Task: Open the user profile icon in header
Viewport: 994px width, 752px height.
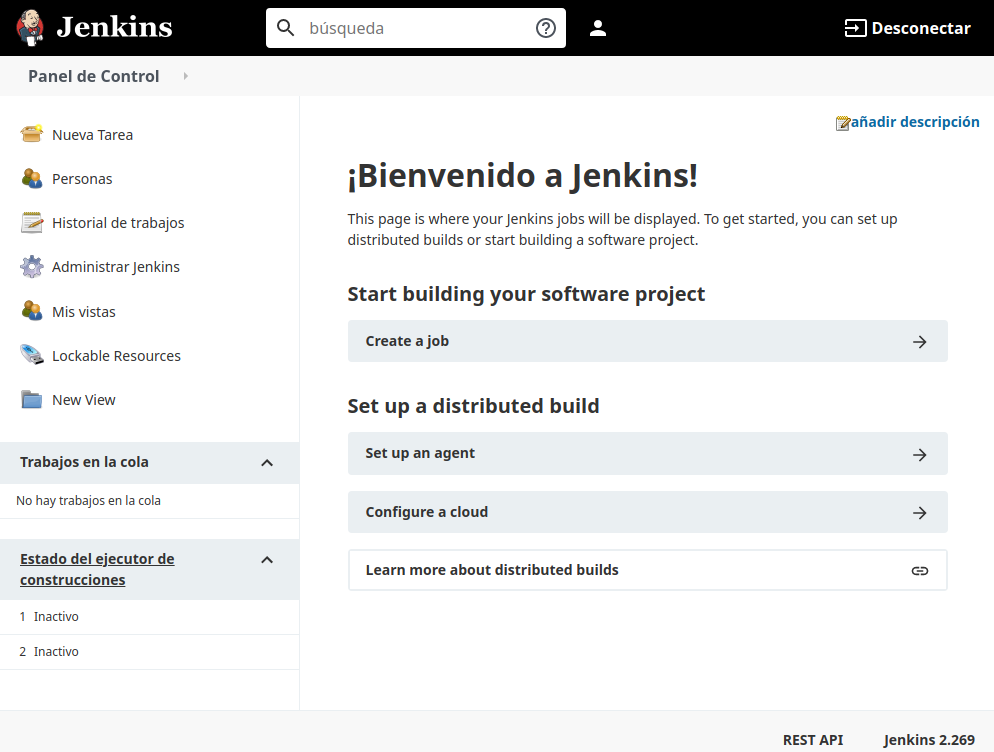Action: (598, 28)
